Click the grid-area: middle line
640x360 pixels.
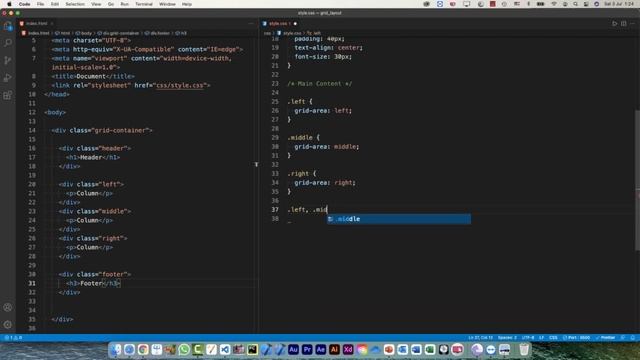[x=327, y=147]
